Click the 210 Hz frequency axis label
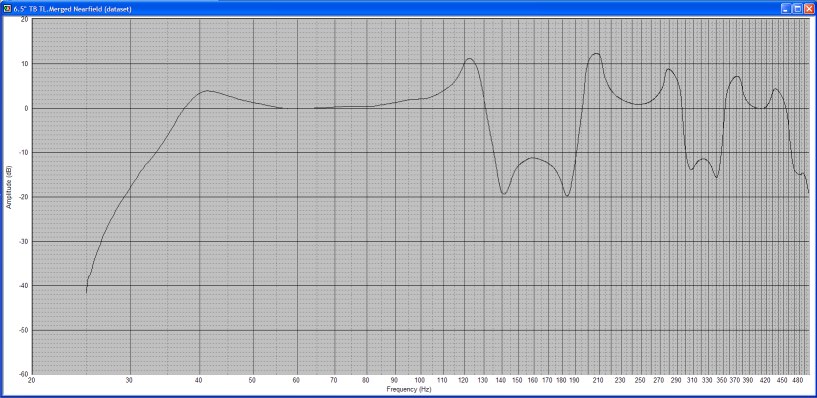 598,380
